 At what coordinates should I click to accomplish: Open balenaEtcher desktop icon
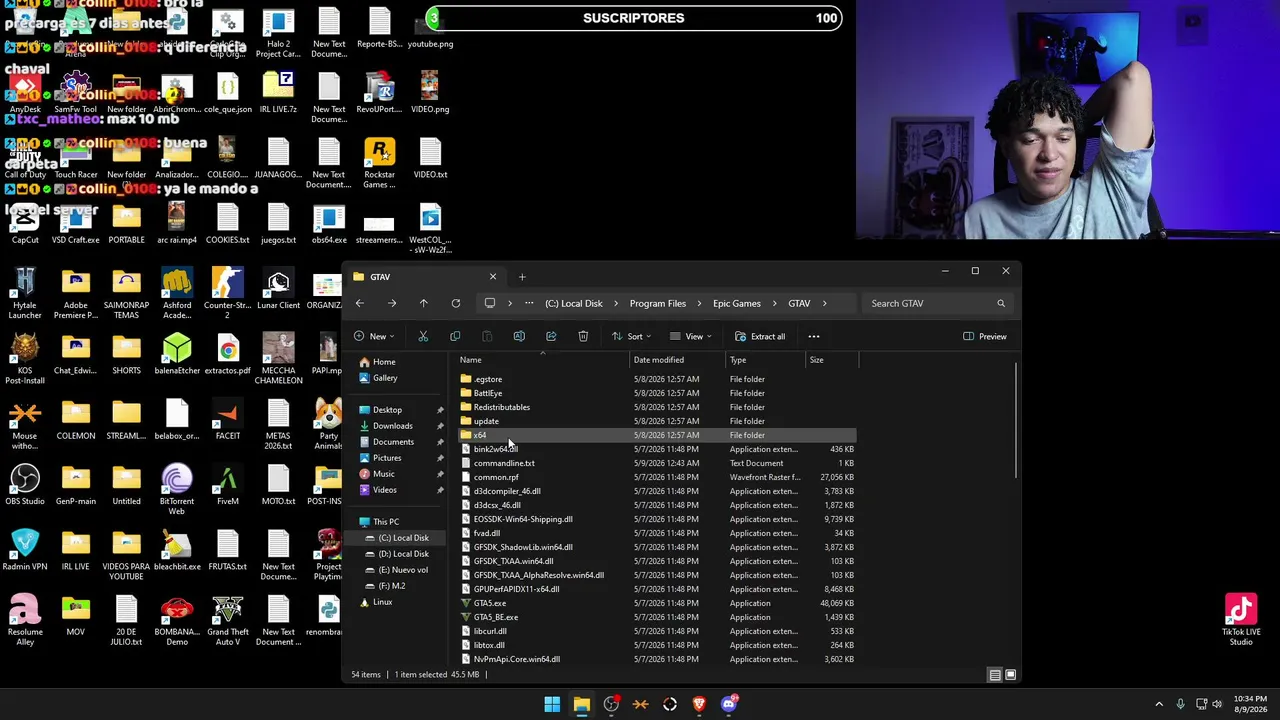click(x=177, y=354)
